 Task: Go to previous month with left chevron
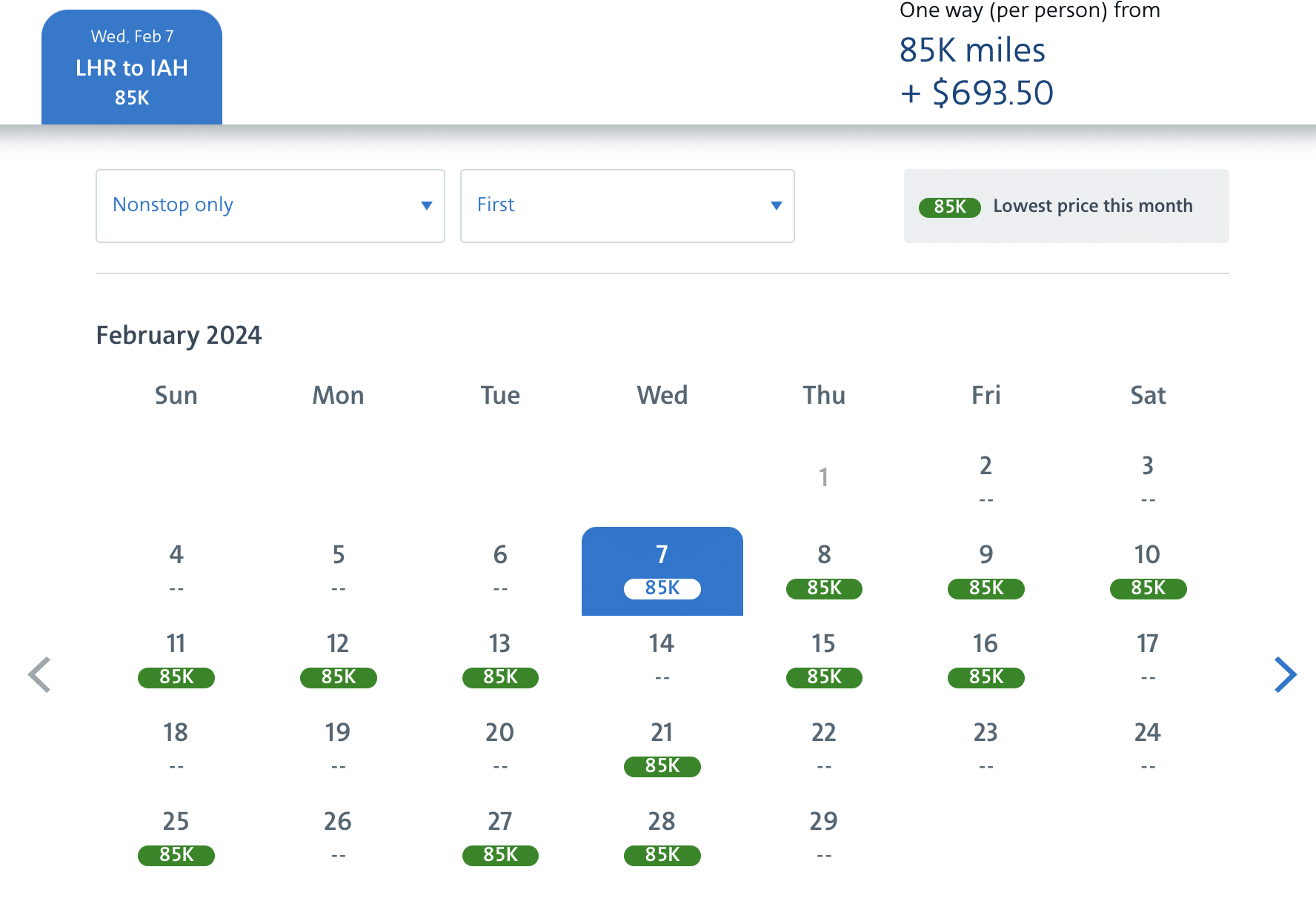pyautogui.click(x=39, y=674)
